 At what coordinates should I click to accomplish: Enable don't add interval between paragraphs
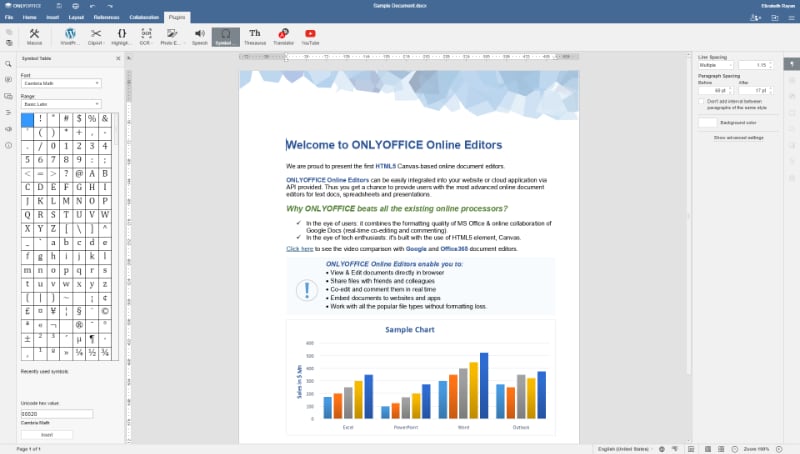(x=702, y=102)
